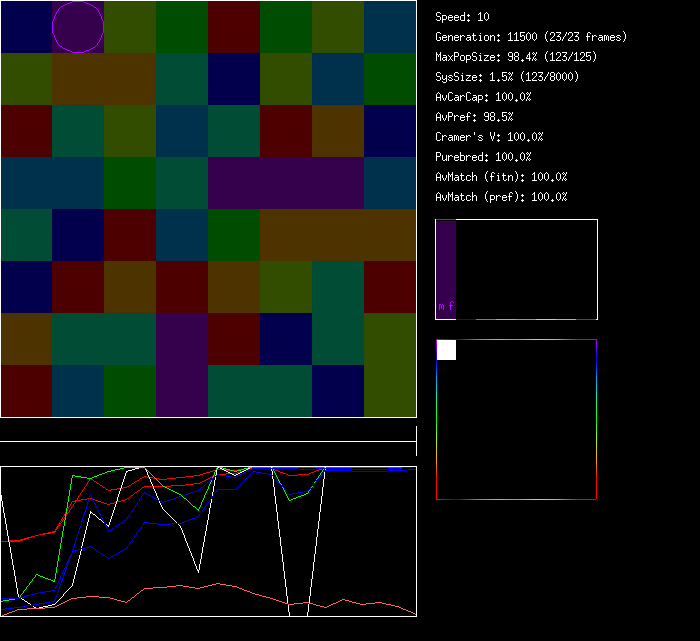The image size is (700, 641).
Task: Click inside the line graph at the bottom
Action: [208, 541]
